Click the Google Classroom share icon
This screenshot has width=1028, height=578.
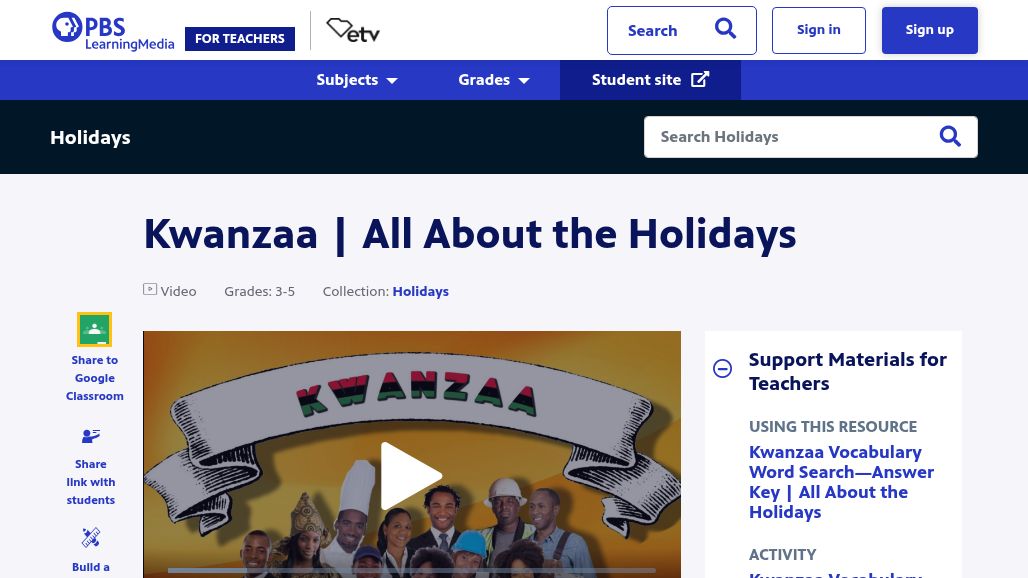(94, 329)
